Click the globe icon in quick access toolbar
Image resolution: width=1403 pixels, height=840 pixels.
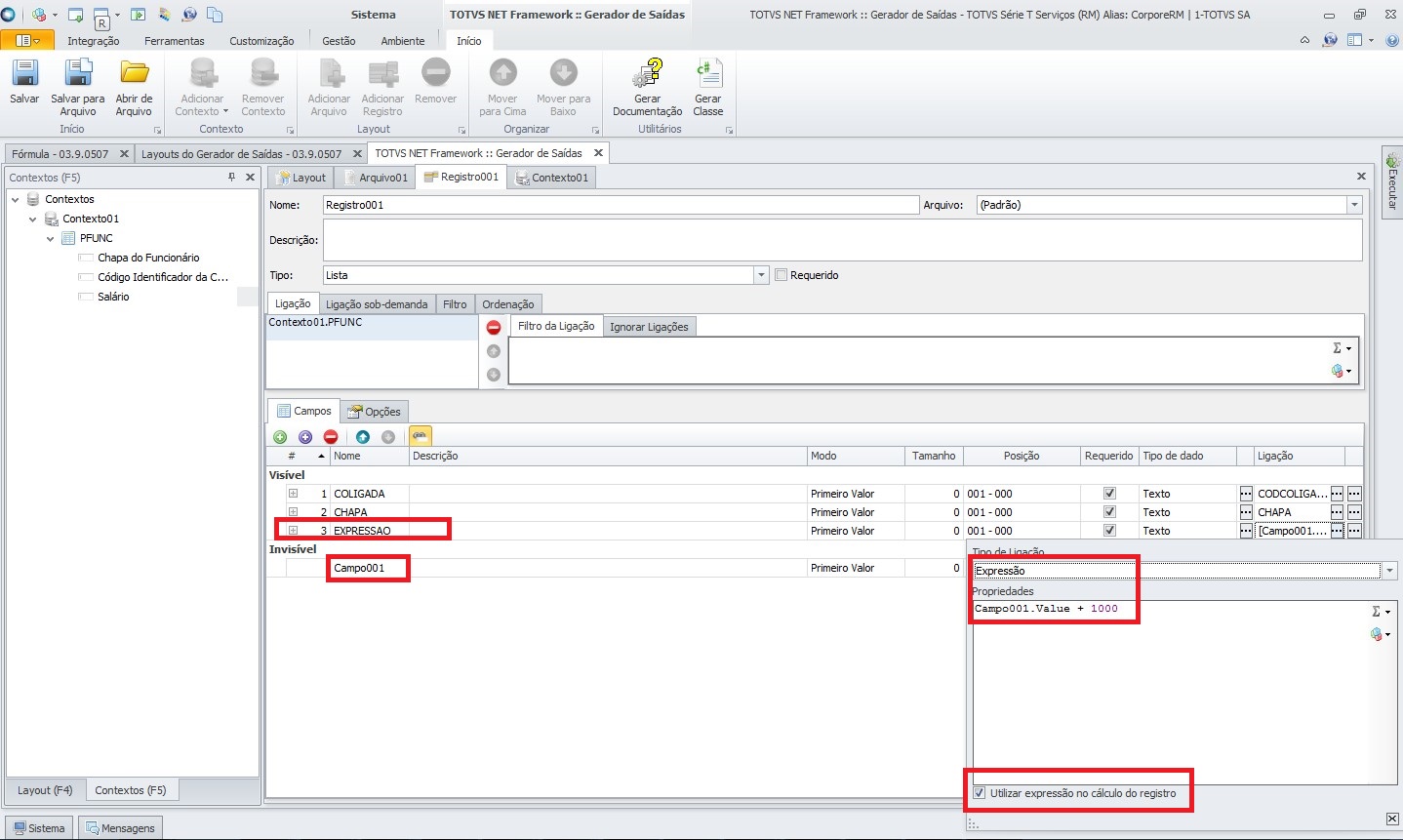click(189, 15)
